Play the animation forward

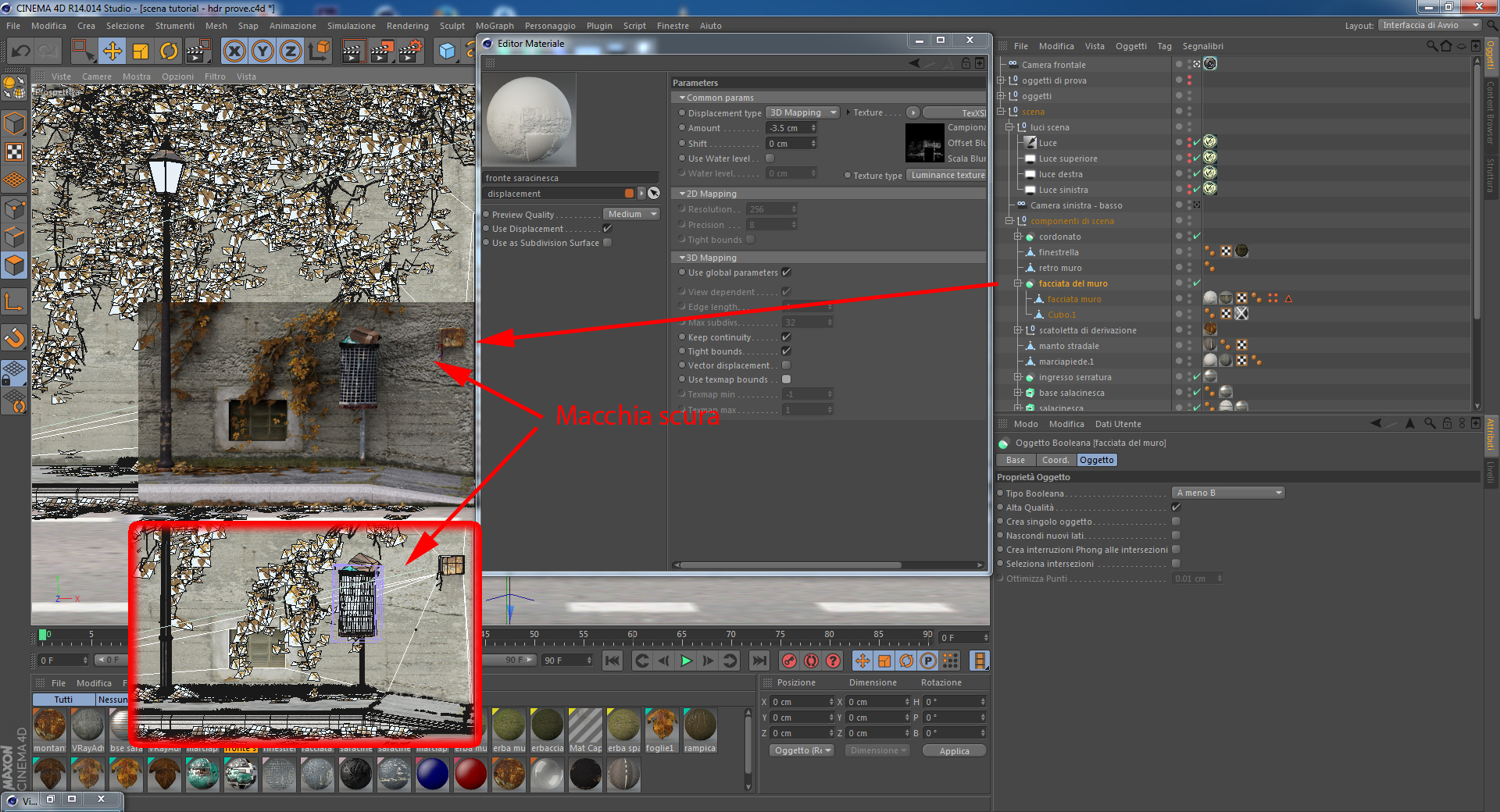[x=686, y=661]
